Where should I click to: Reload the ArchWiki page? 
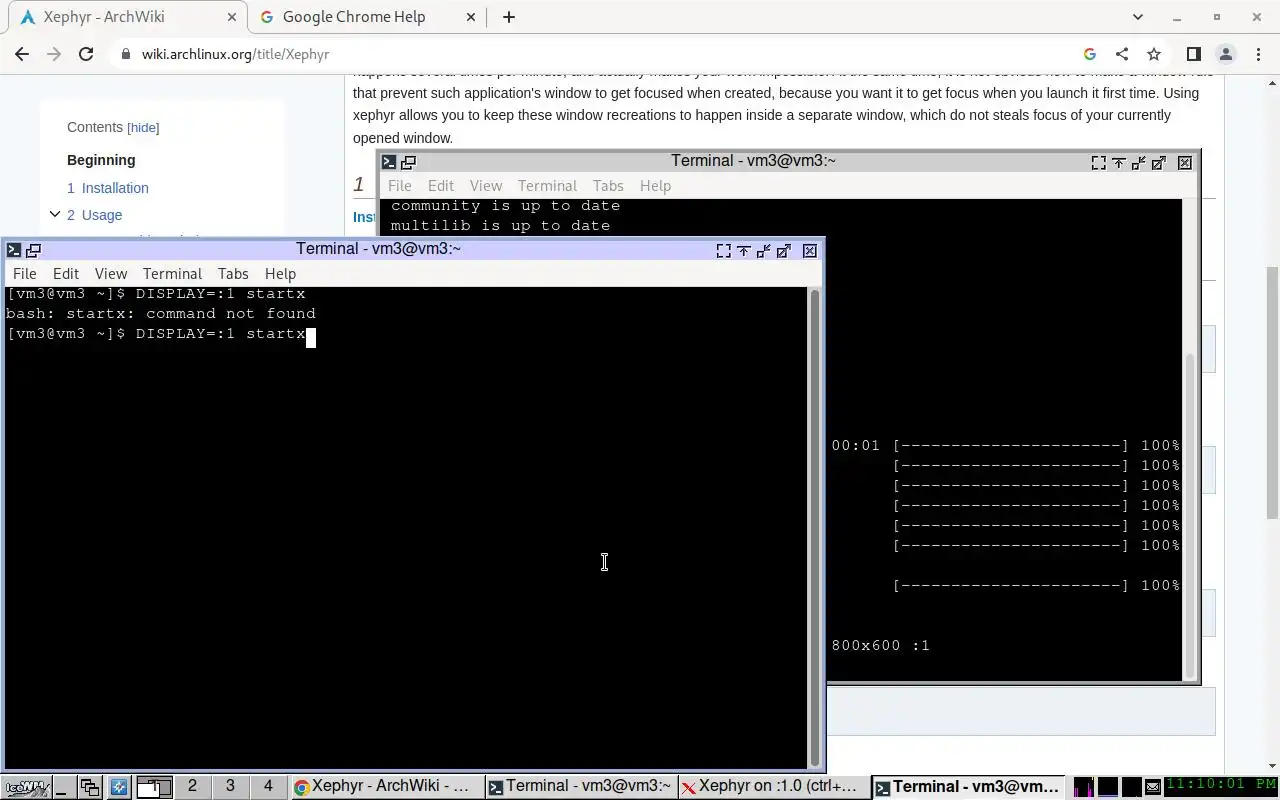86,54
